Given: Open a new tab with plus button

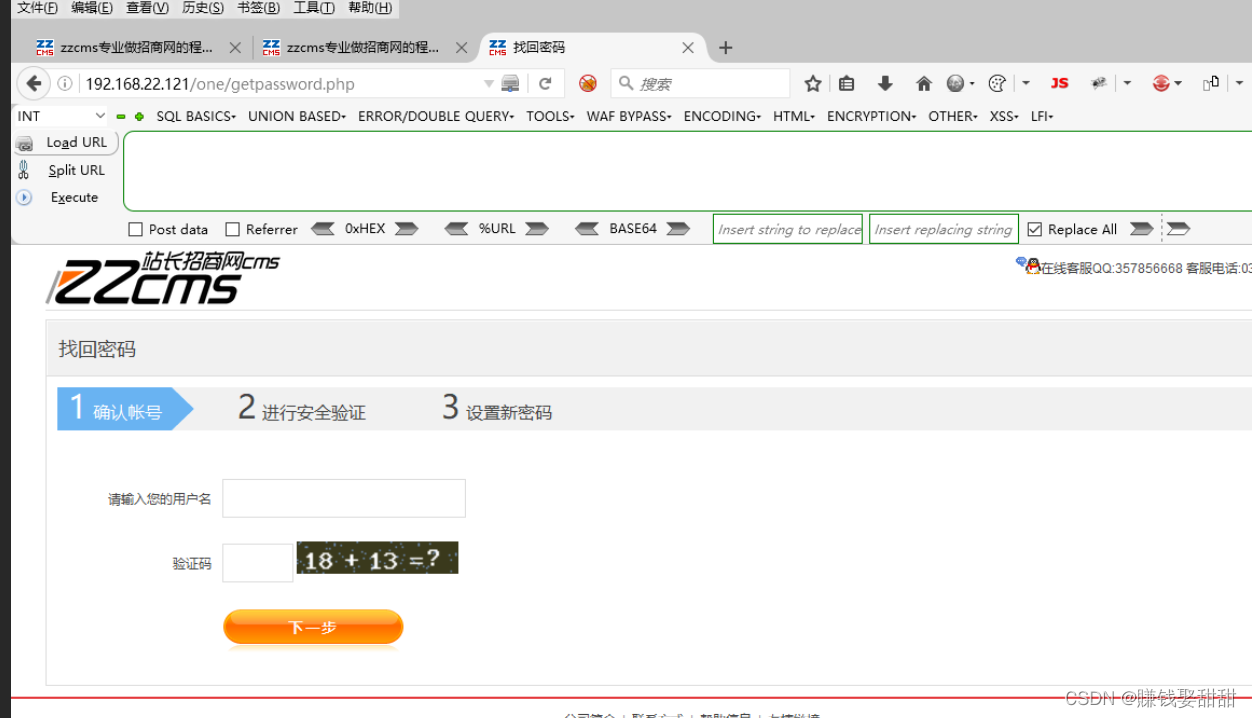Looking at the screenshot, I should [726, 47].
